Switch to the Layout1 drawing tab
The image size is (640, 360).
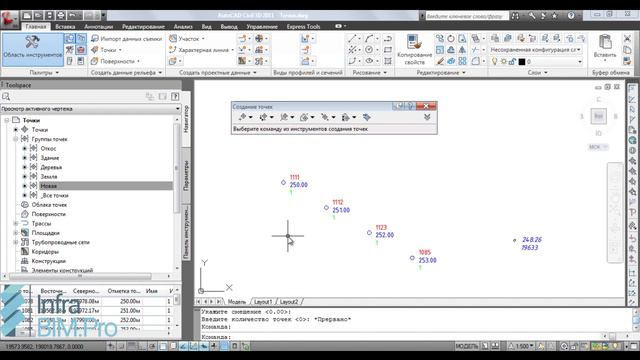click(263, 302)
